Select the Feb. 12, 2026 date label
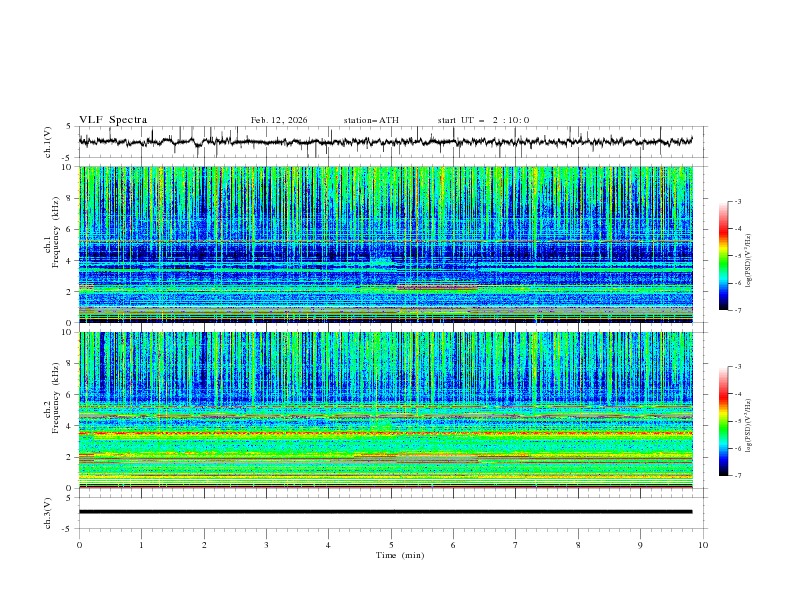The height and width of the screenshot is (612, 792). coord(279,120)
